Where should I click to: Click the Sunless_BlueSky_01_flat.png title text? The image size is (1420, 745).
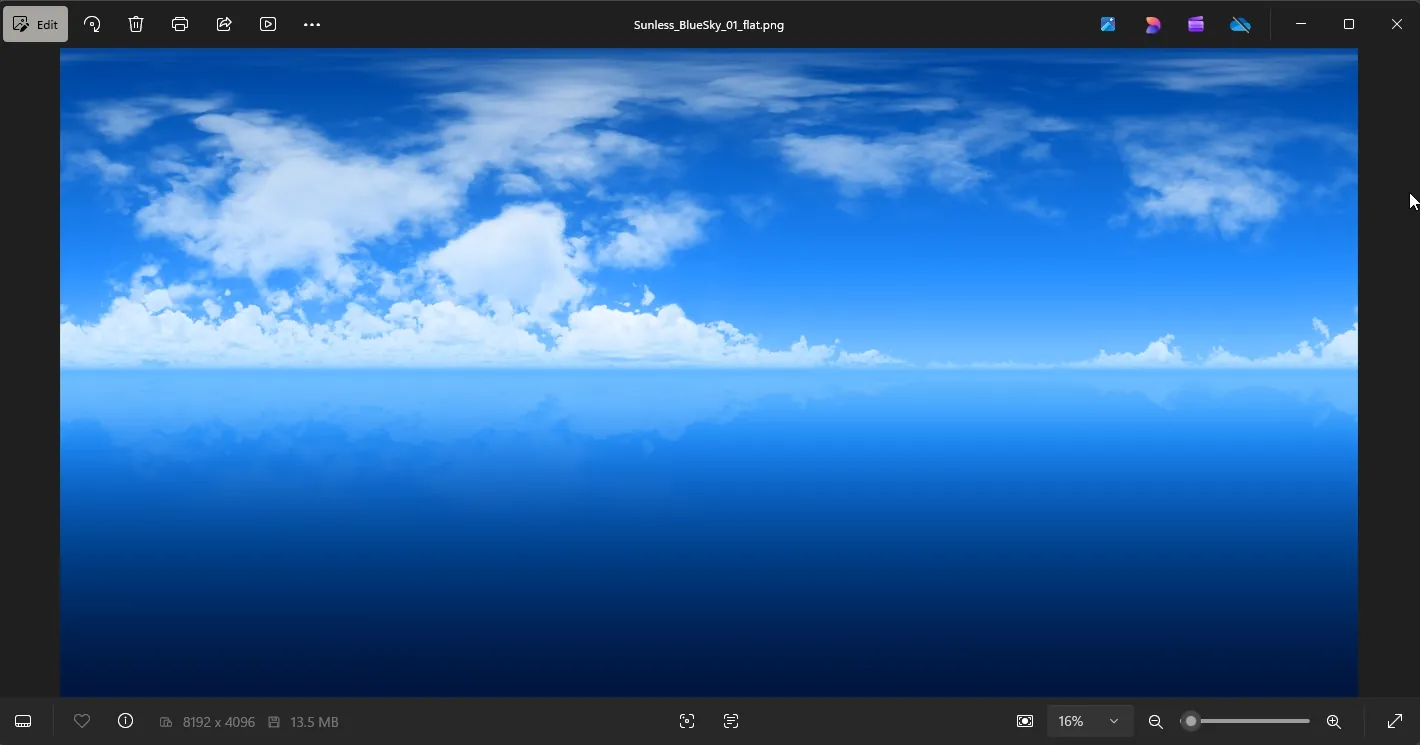tap(709, 25)
